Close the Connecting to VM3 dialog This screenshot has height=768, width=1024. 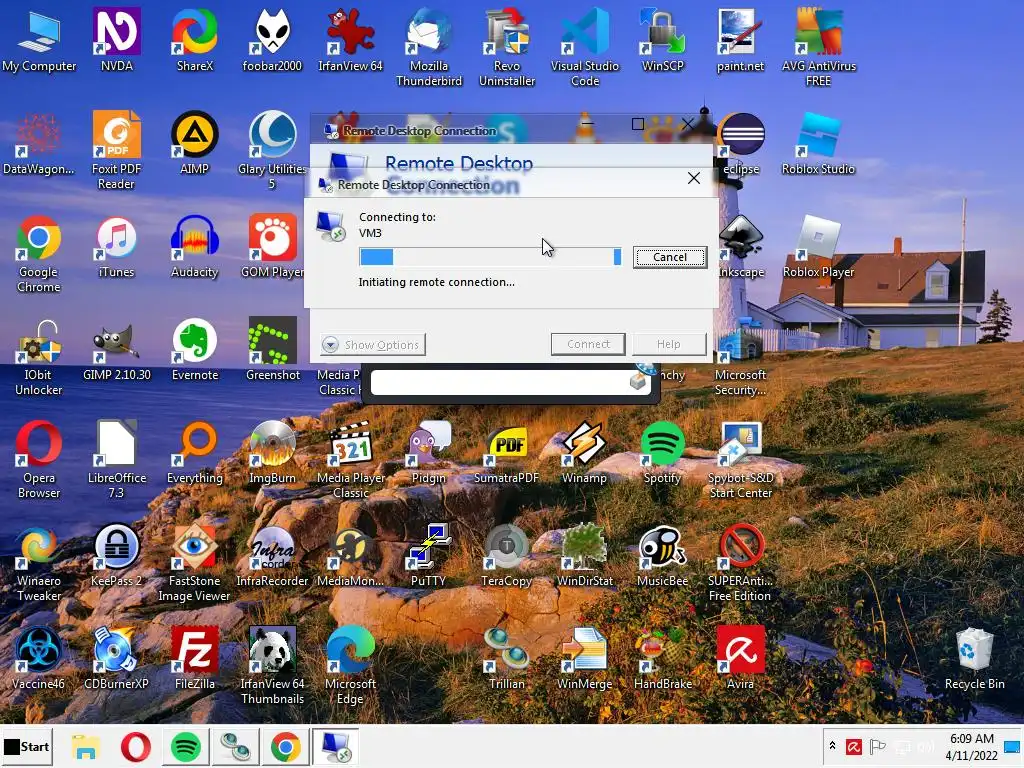tap(694, 178)
